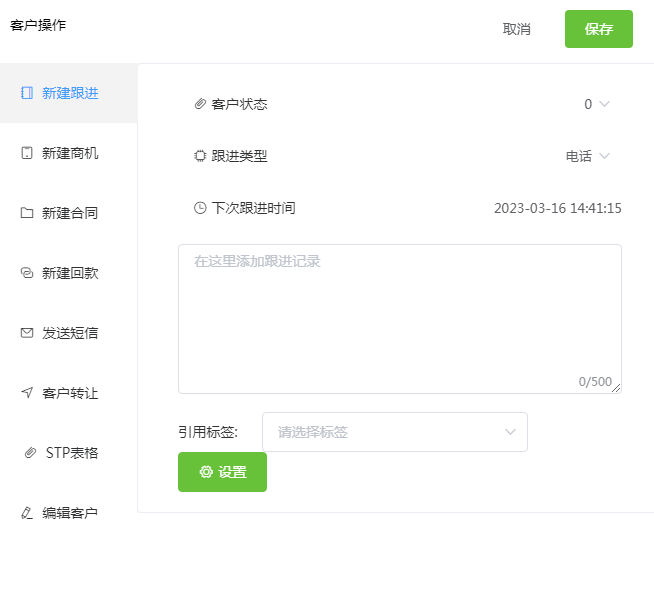Click the 新建合同 folder icon
Screen dimensions: 654x595
(x=27, y=213)
